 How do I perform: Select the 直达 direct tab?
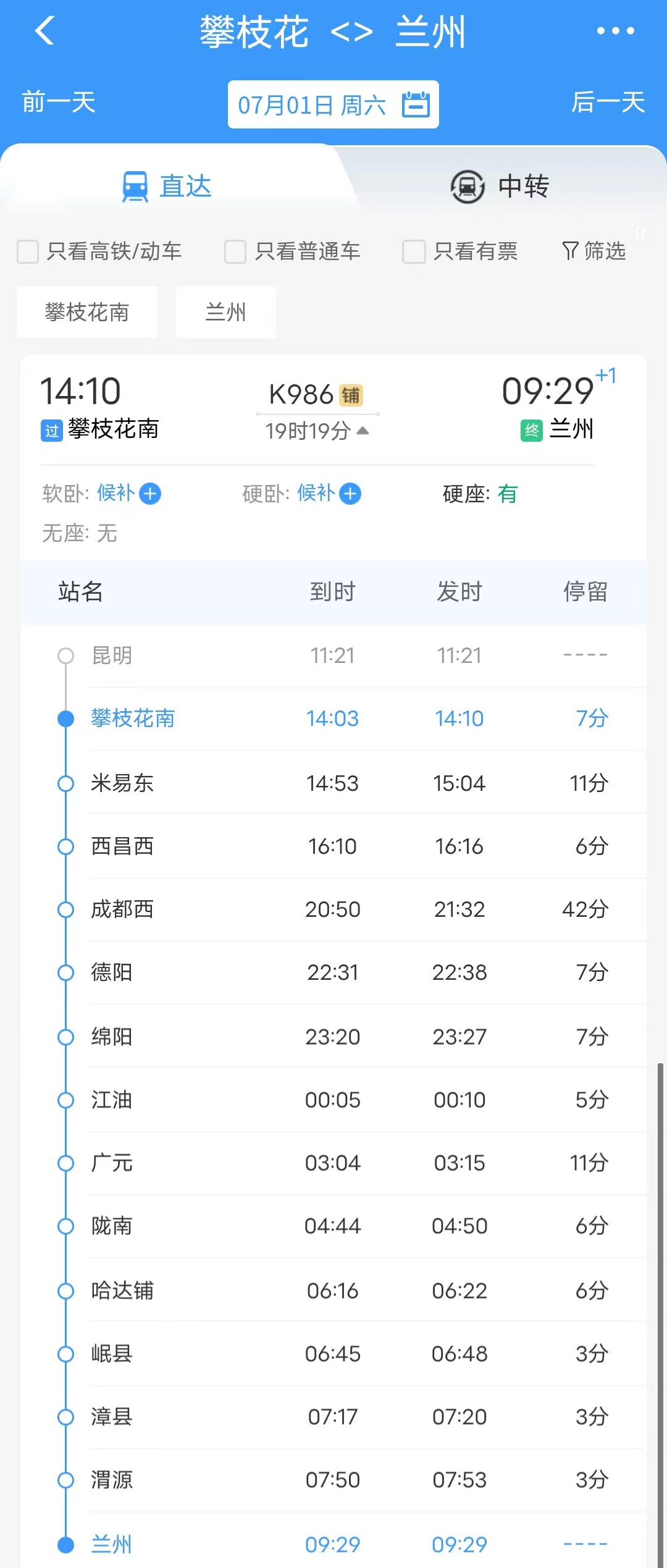pyautogui.click(x=167, y=186)
